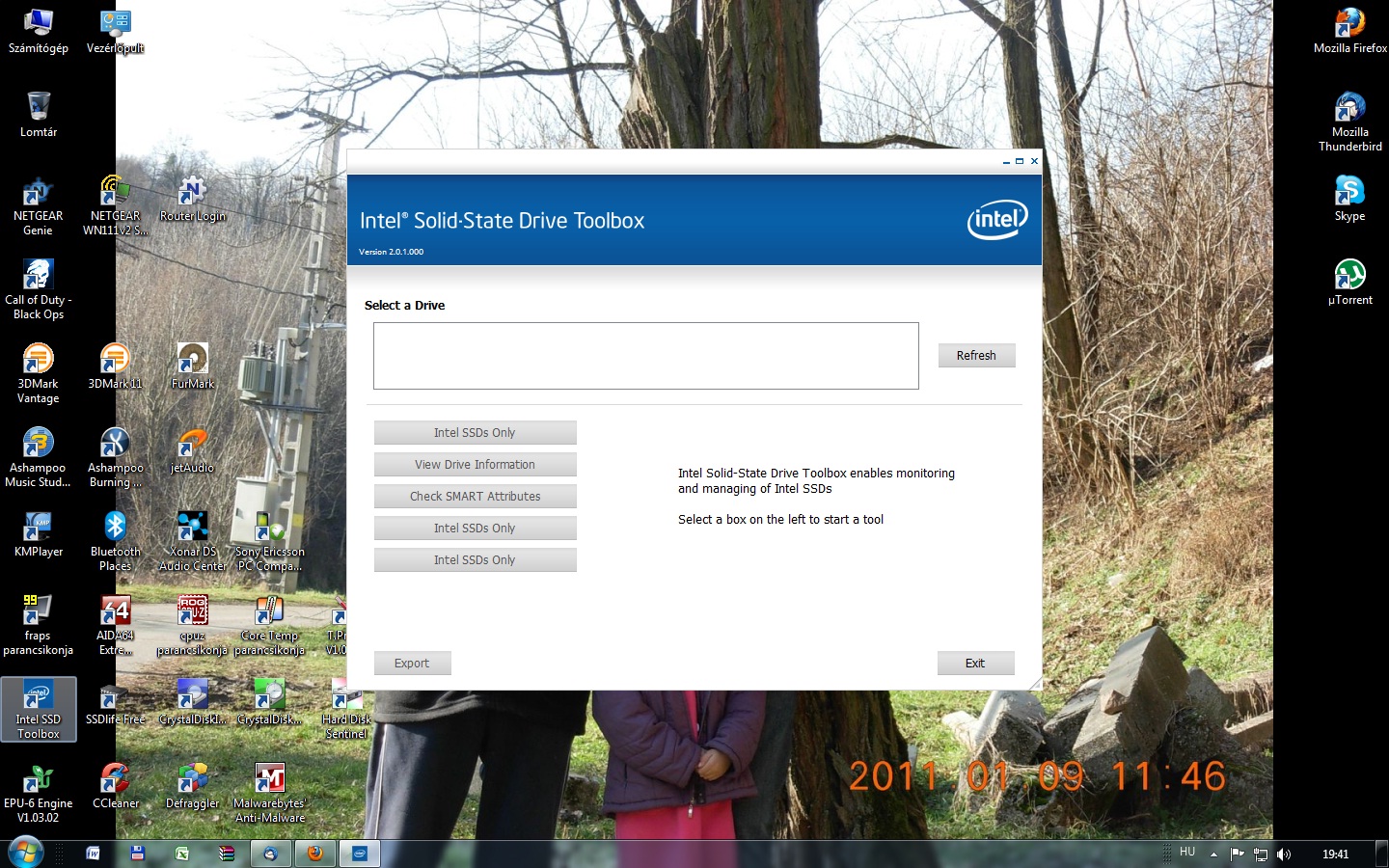Launch µTorrent desktop shortcut
Image resolution: width=1389 pixels, height=868 pixels.
tap(1350, 284)
